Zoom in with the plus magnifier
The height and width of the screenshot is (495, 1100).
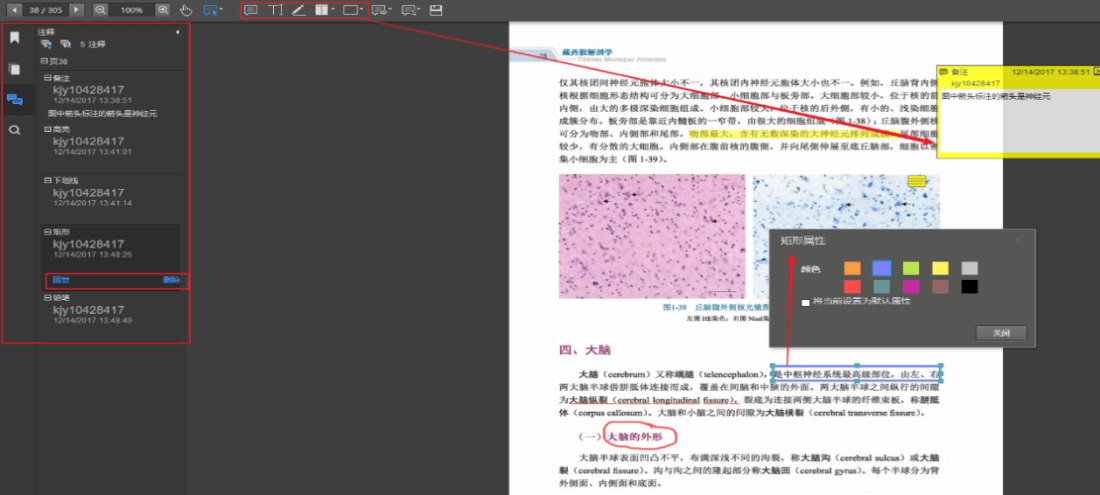coord(163,10)
